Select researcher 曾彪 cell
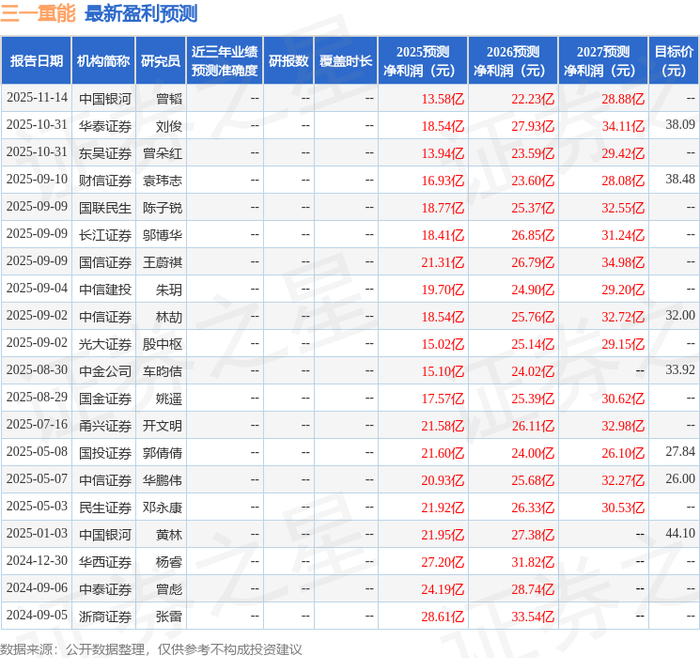 coord(169,589)
